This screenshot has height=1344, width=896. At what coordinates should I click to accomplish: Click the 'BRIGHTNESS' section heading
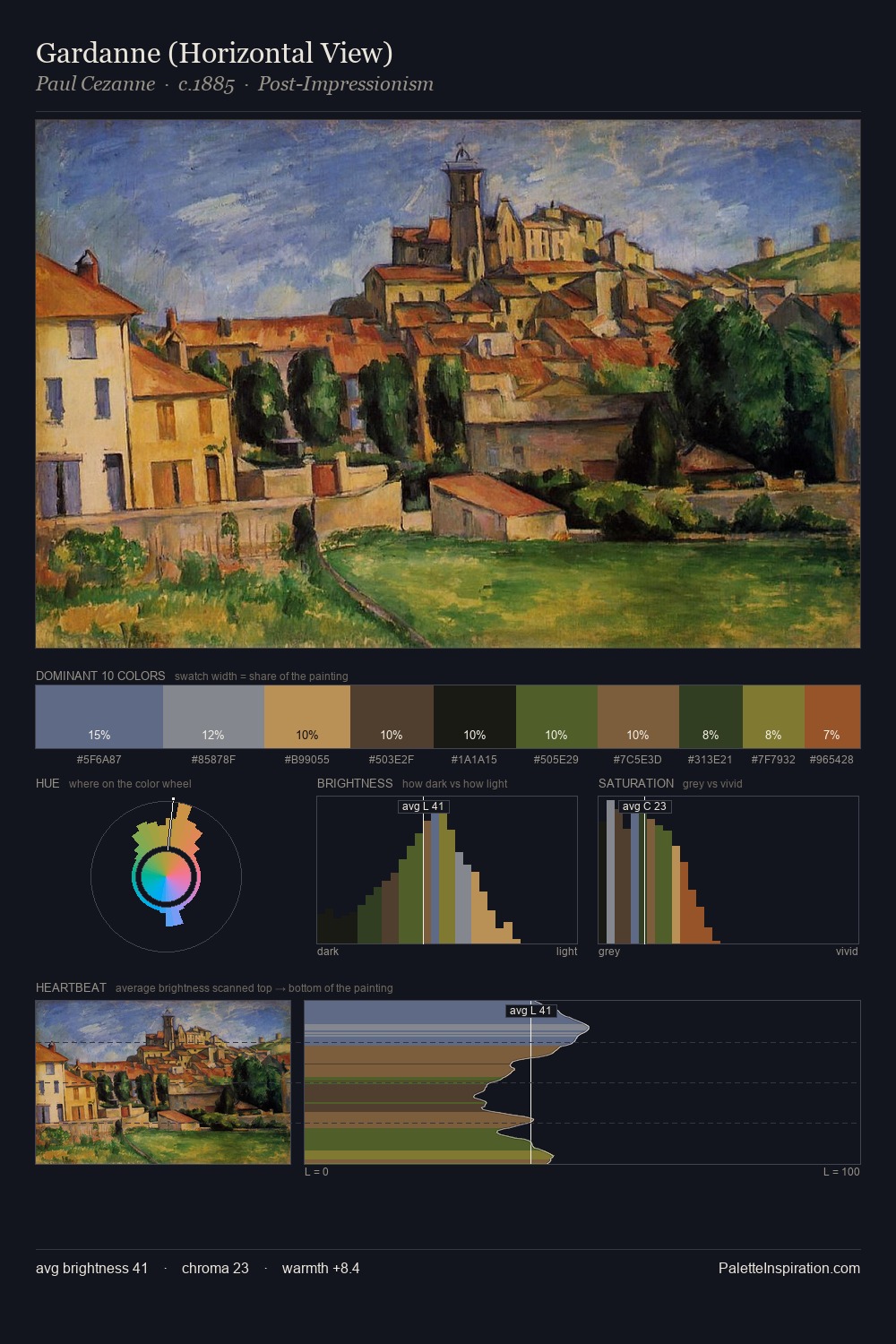point(355,783)
